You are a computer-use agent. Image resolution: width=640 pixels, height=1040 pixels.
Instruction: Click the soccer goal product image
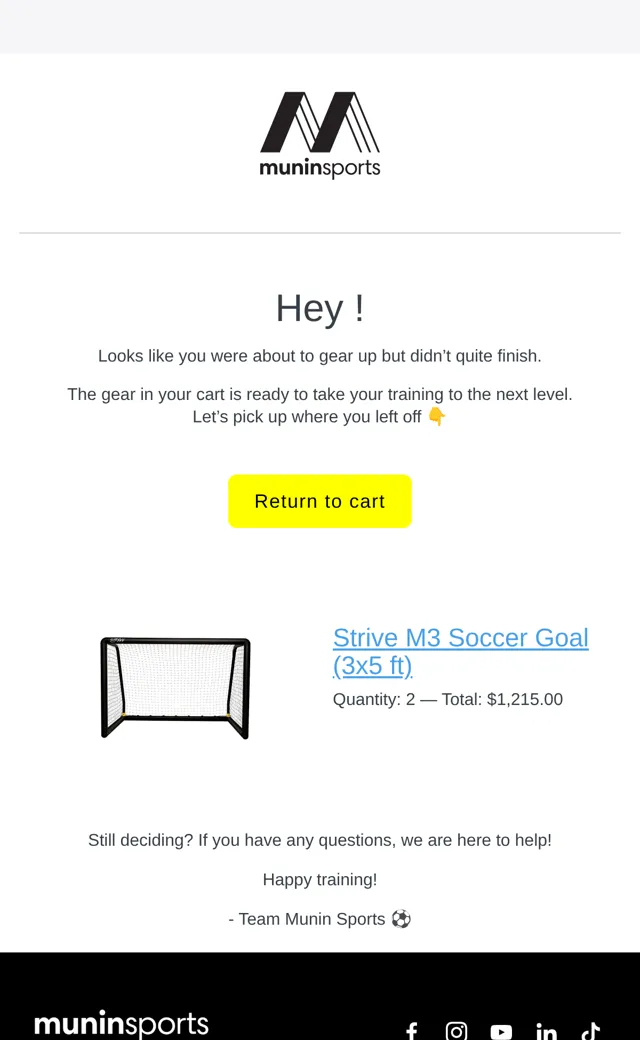(176, 688)
